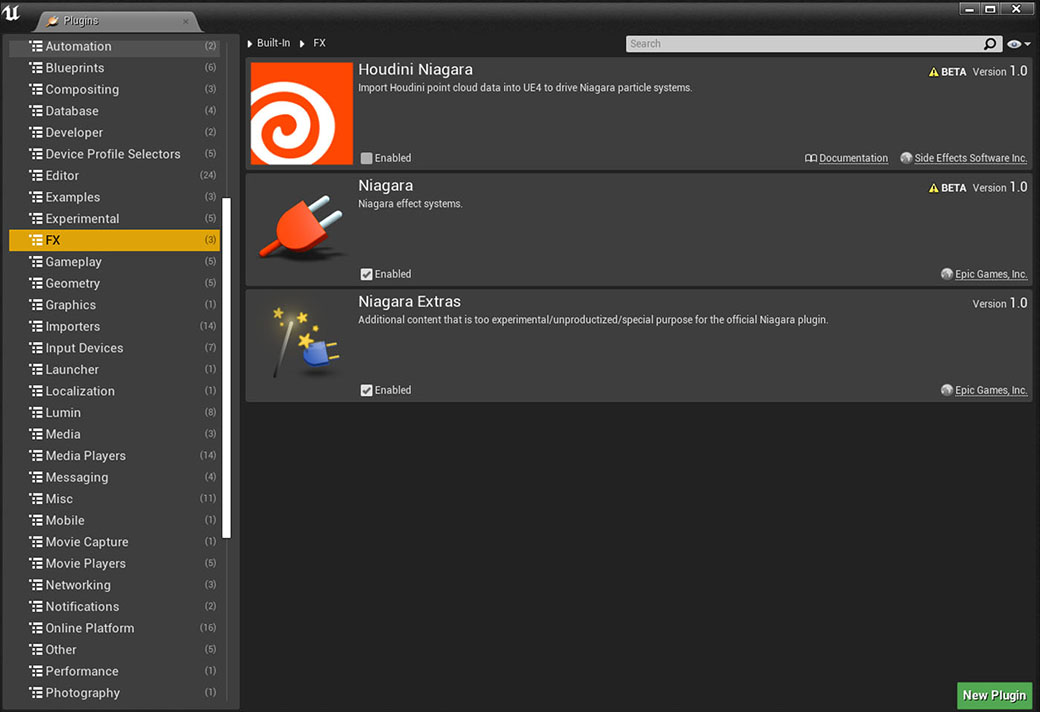Image resolution: width=1040 pixels, height=712 pixels.
Task: Select the Graphics category
Action: point(114,305)
